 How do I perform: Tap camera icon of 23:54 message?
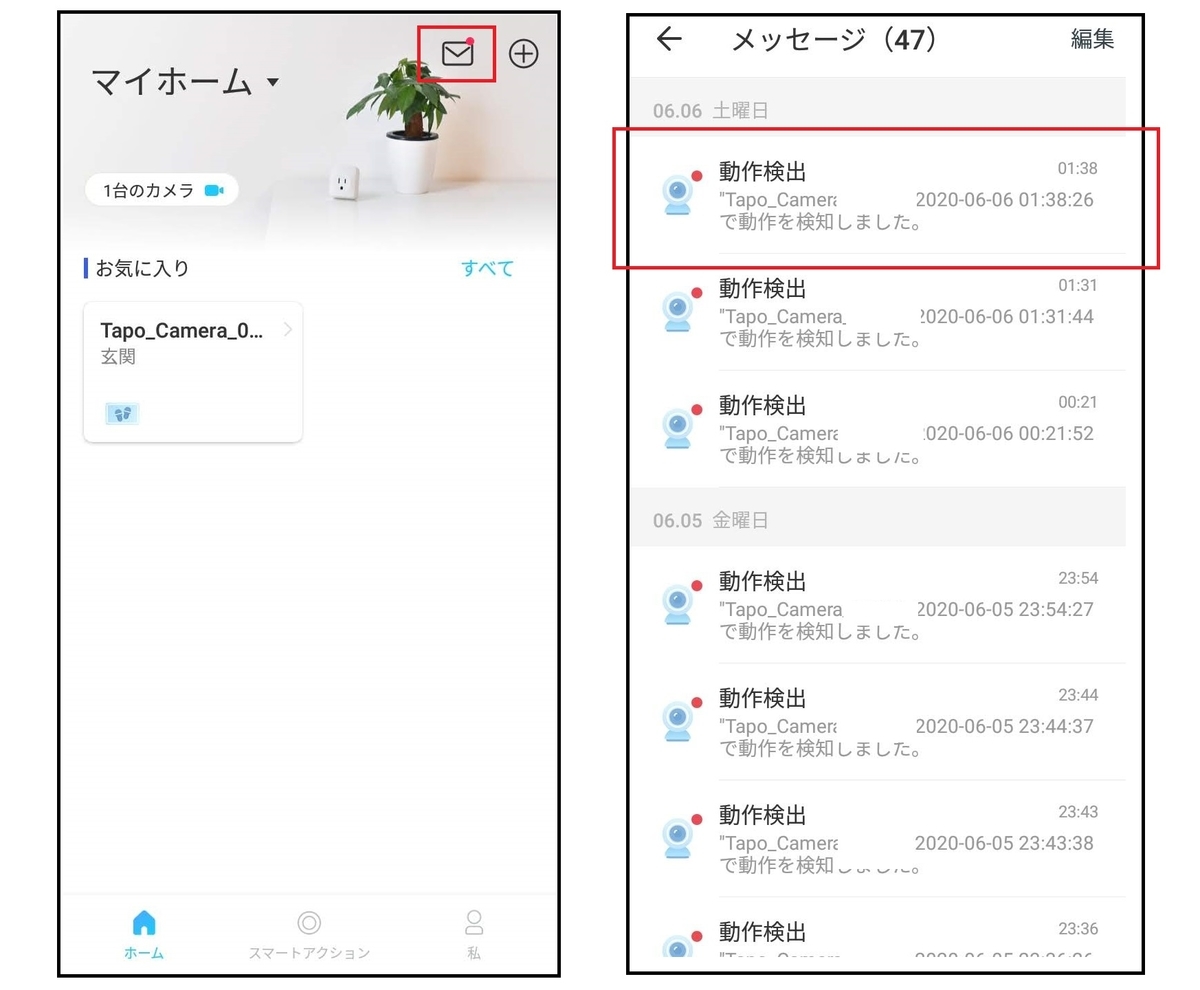[x=679, y=603]
